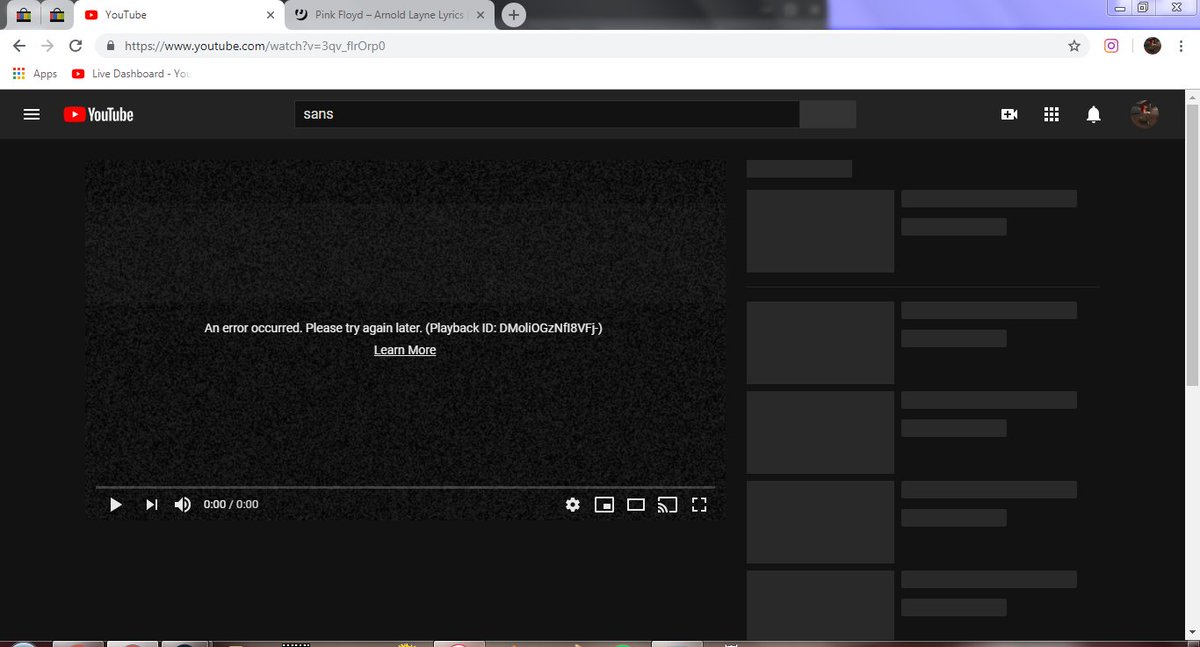This screenshot has width=1200, height=647.
Task: Click the video progress bar
Action: [x=405, y=487]
